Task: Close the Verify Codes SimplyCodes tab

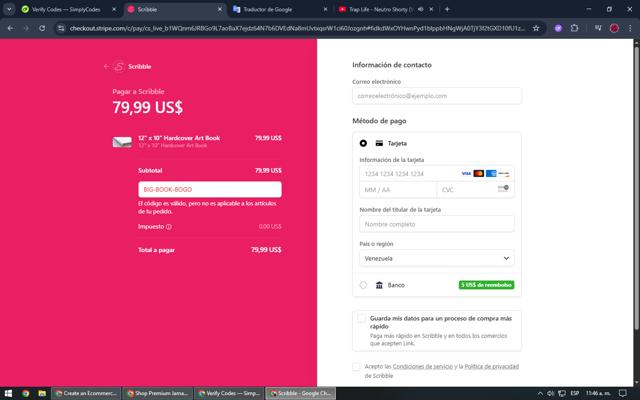Action: pyautogui.click(x=114, y=9)
